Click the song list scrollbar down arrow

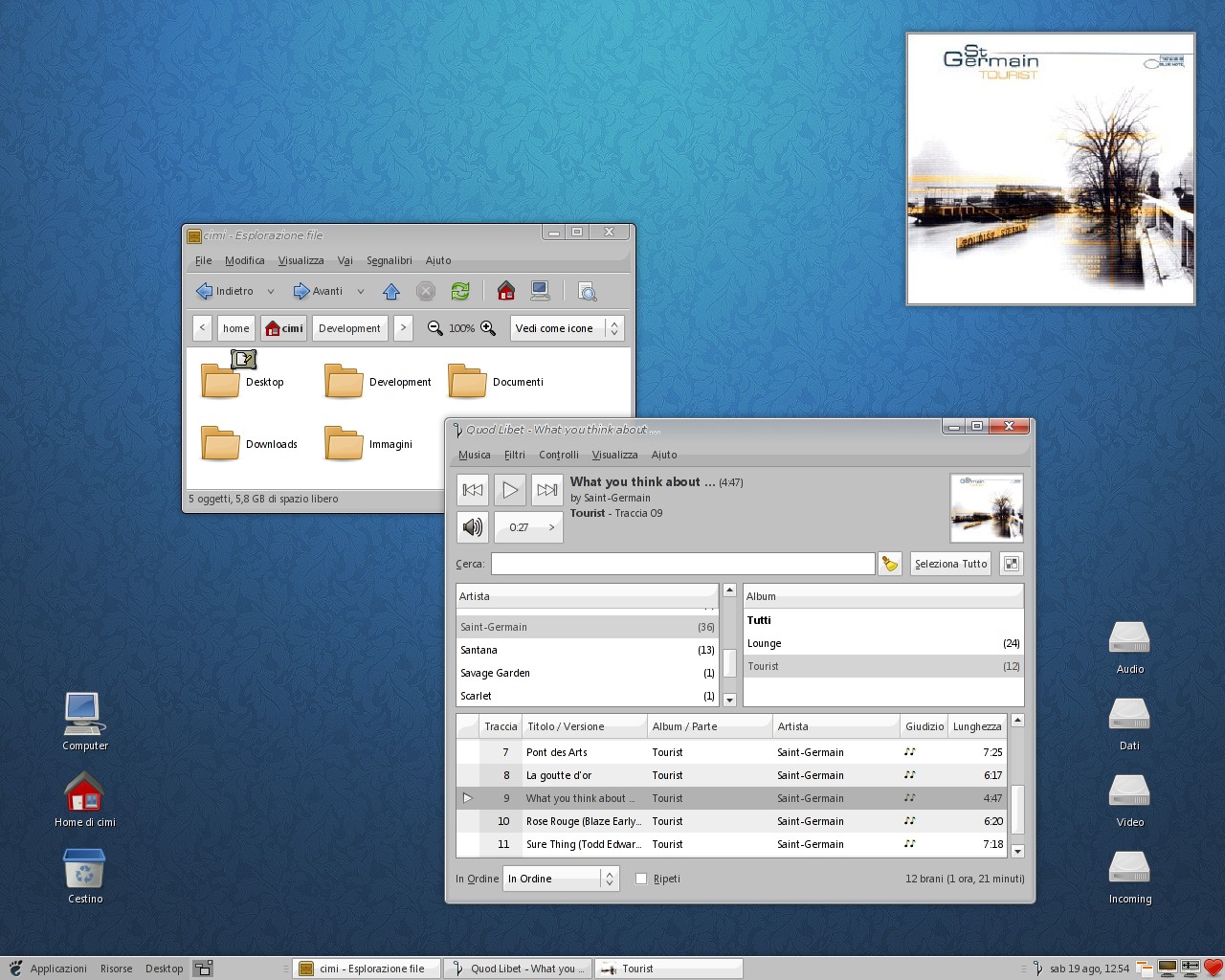click(1017, 851)
